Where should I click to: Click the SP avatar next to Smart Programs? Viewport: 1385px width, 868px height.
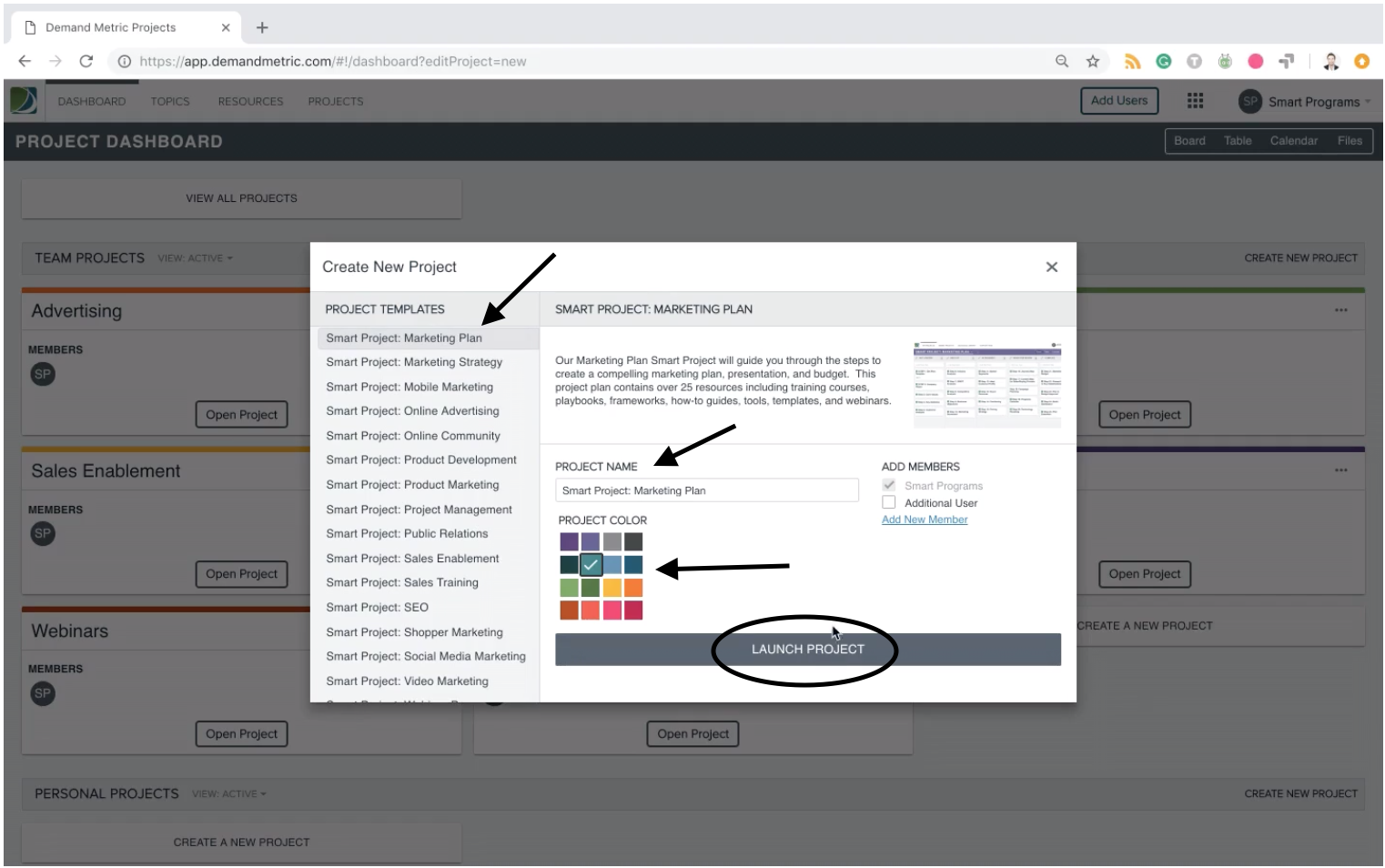[x=1250, y=102]
